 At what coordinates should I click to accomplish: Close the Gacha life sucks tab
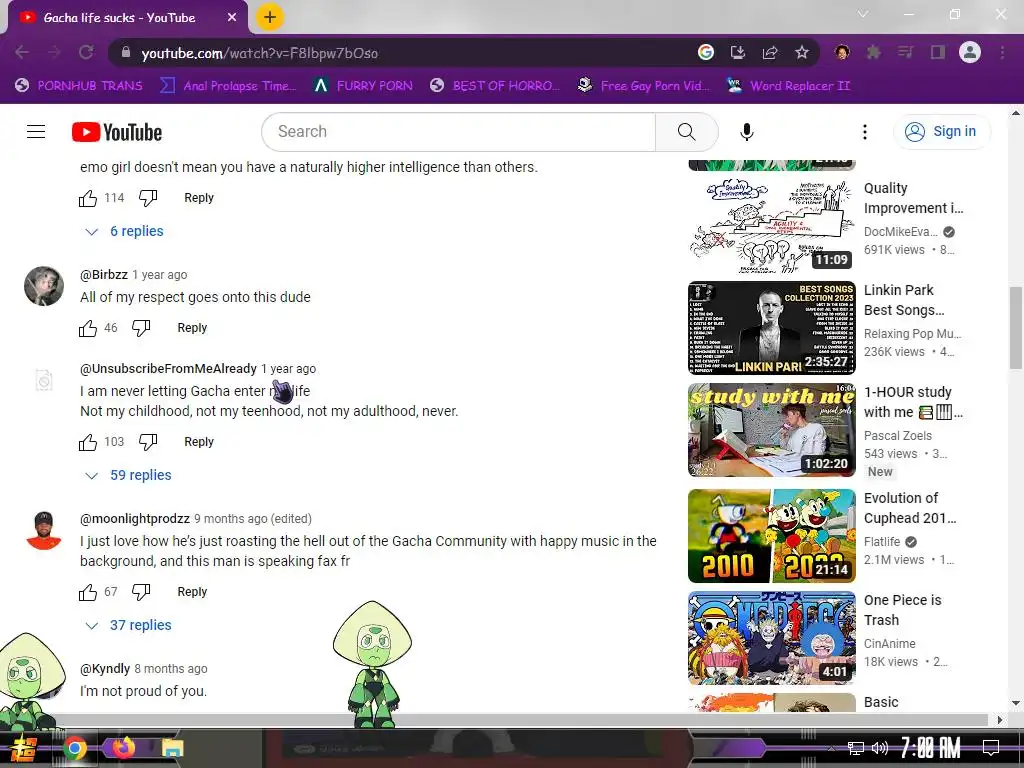click(232, 18)
